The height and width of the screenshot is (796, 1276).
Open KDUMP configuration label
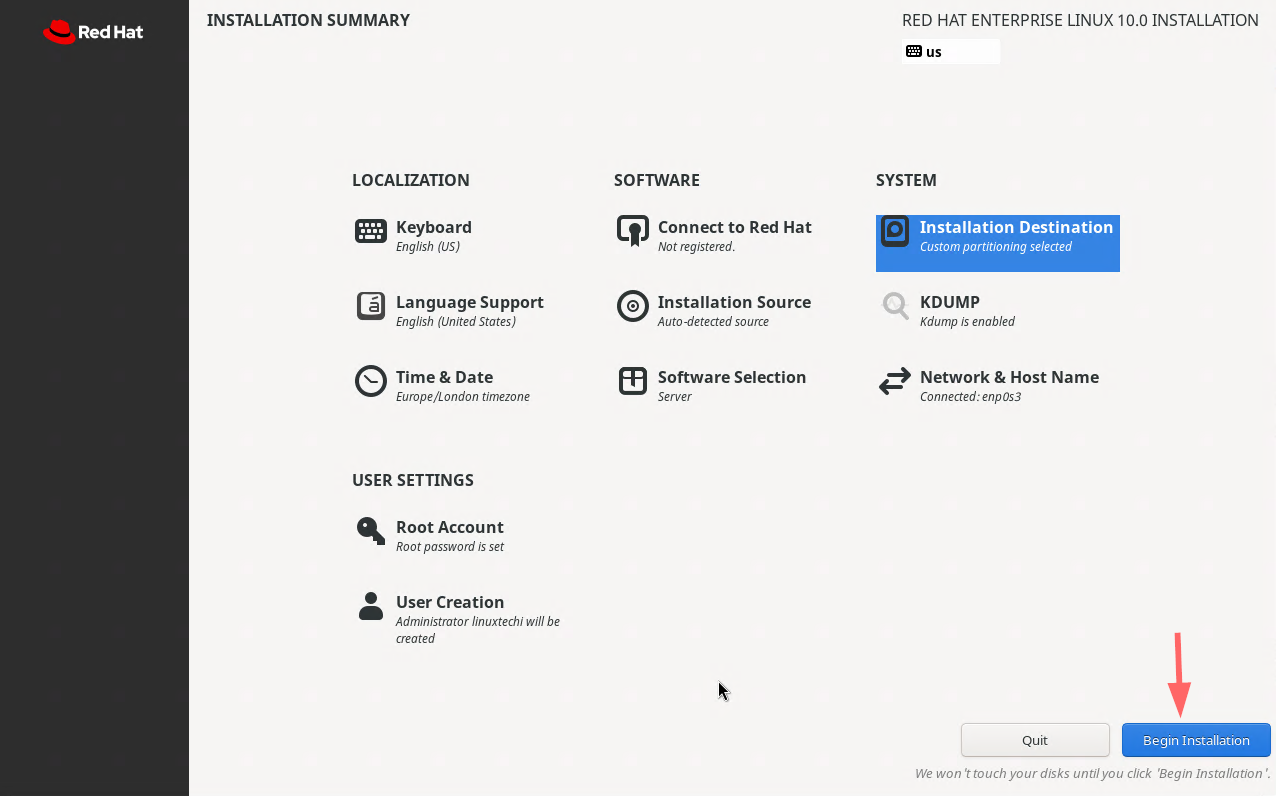[x=950, y=302]
